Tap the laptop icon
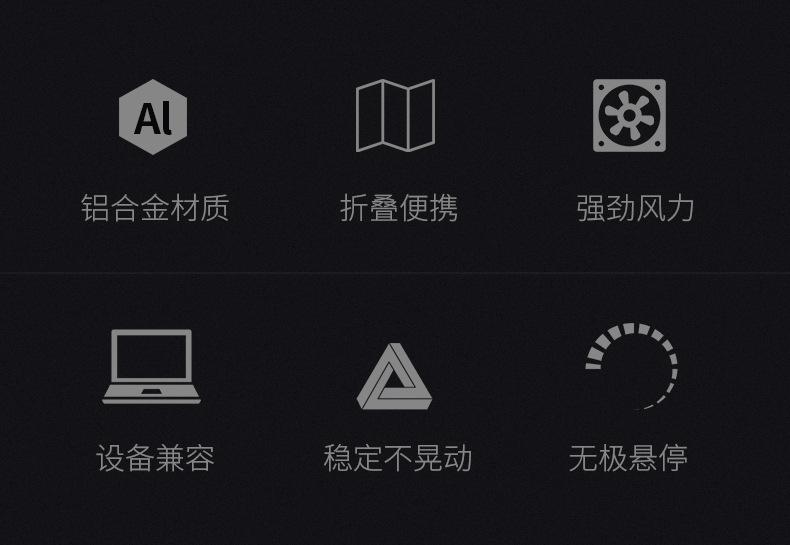 tap(152, 367)
